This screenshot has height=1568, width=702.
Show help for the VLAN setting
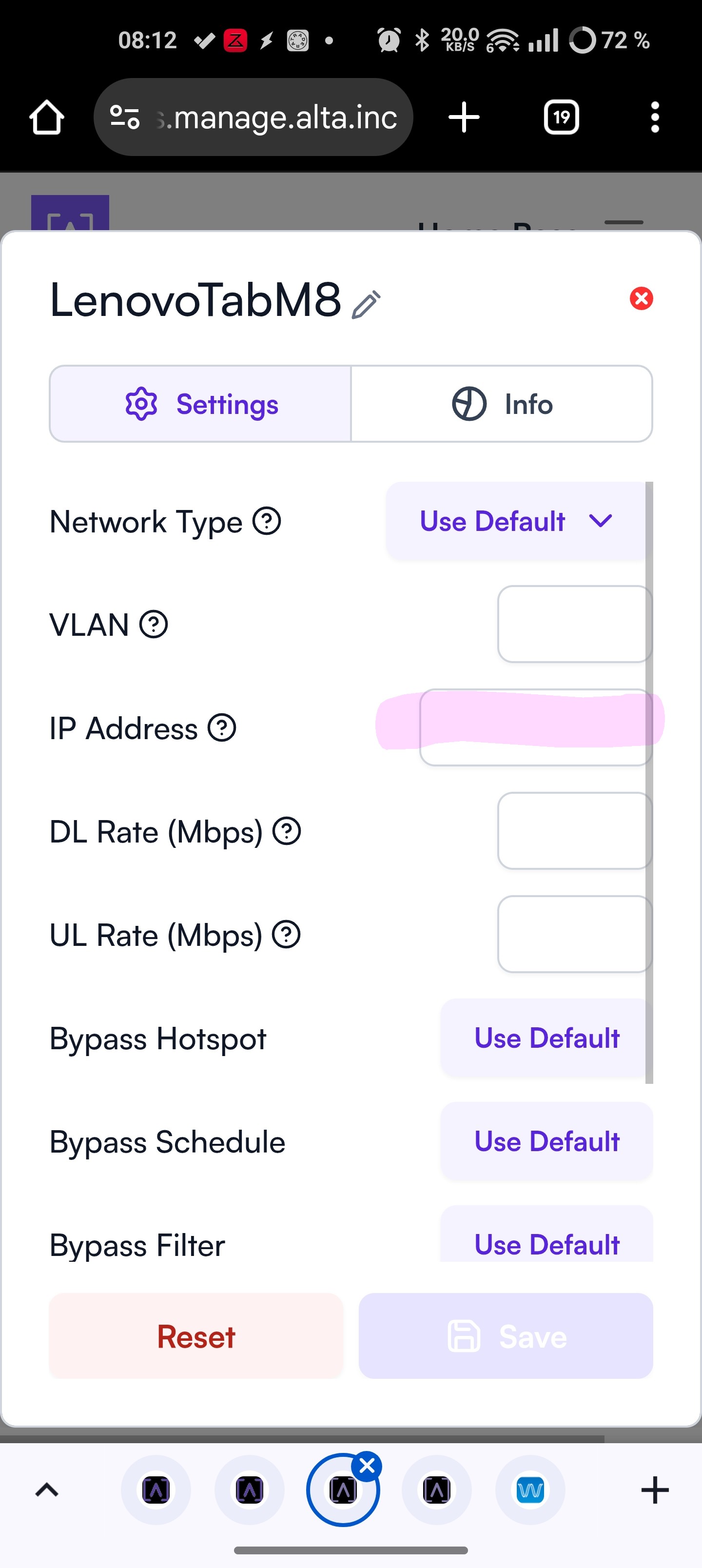154,625
